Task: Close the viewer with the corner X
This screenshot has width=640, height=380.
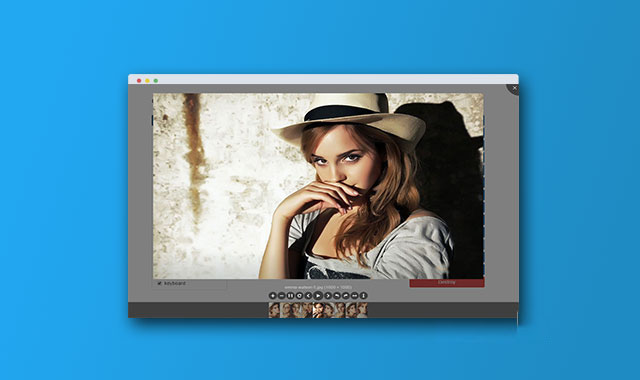Action: (x=514, y=88)
